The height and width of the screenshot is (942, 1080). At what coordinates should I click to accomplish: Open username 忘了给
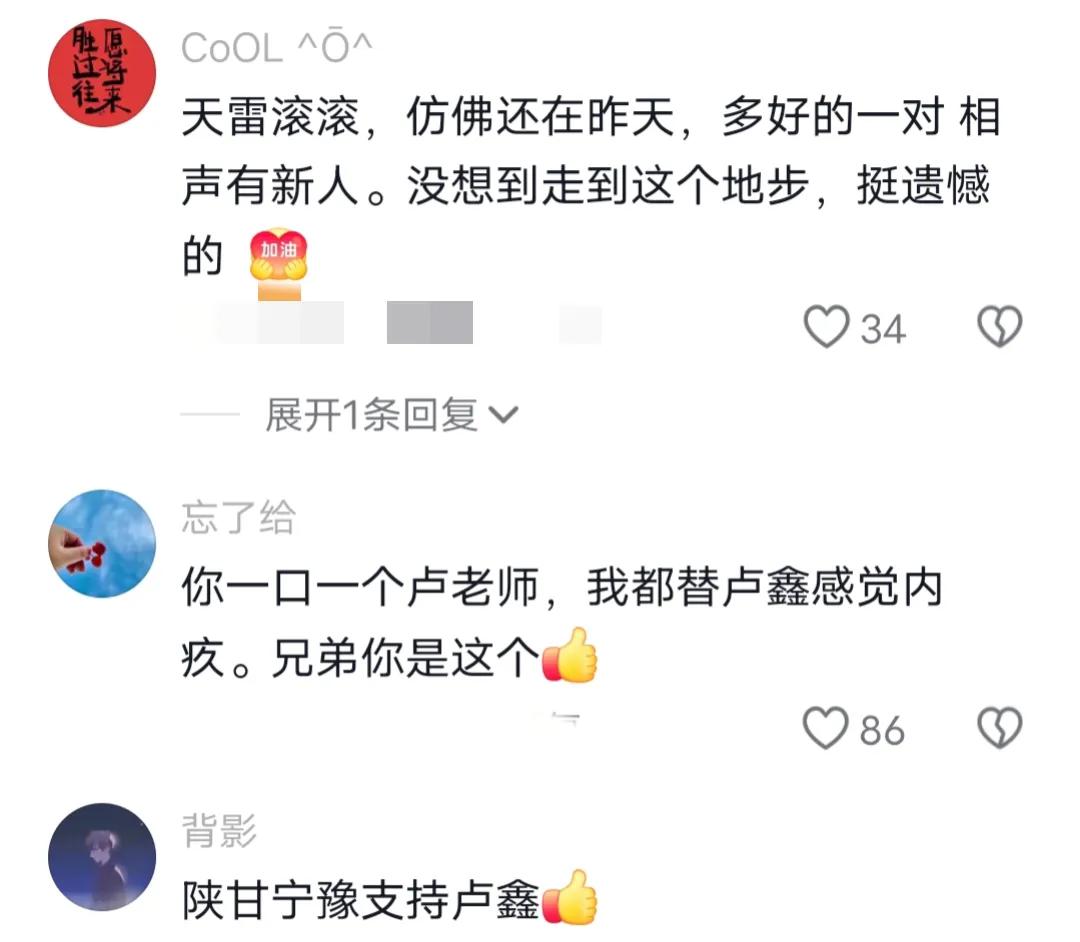pos(238,518)
